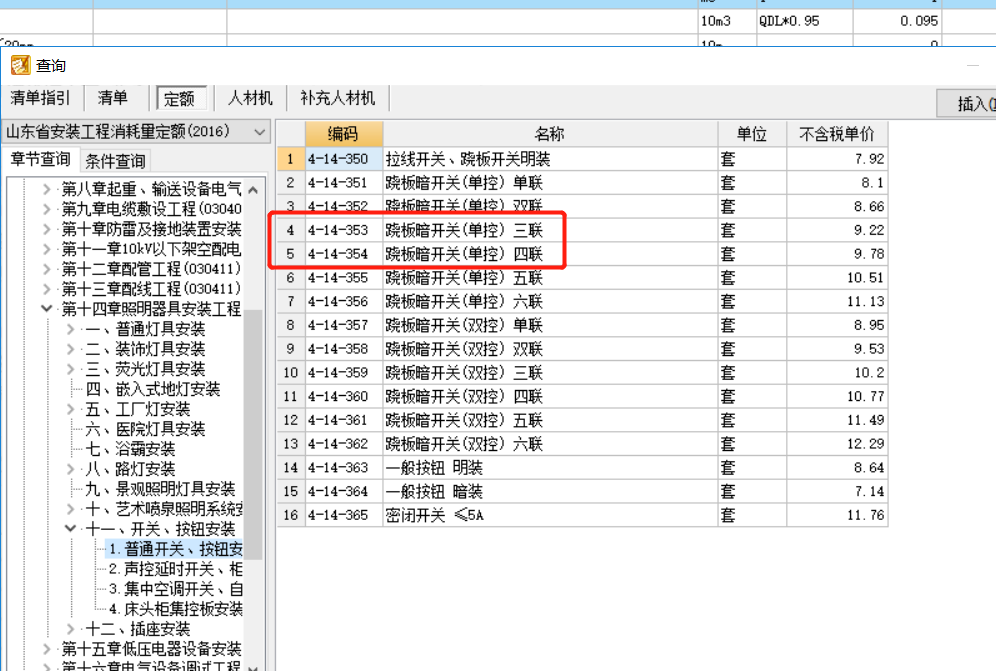
Task: Minimize the 查询 window
Action: point(972,65)
